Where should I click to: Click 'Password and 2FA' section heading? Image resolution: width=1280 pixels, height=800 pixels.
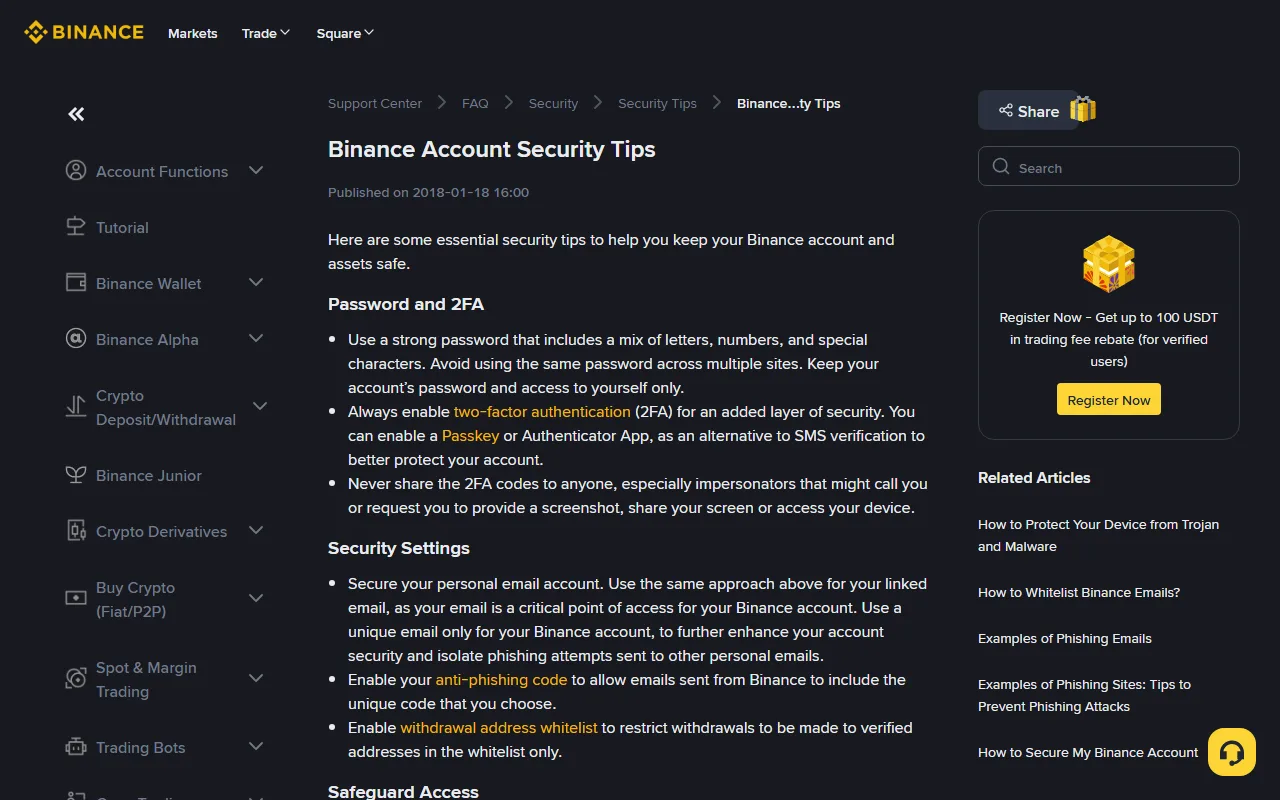click(x=406, y=304)
